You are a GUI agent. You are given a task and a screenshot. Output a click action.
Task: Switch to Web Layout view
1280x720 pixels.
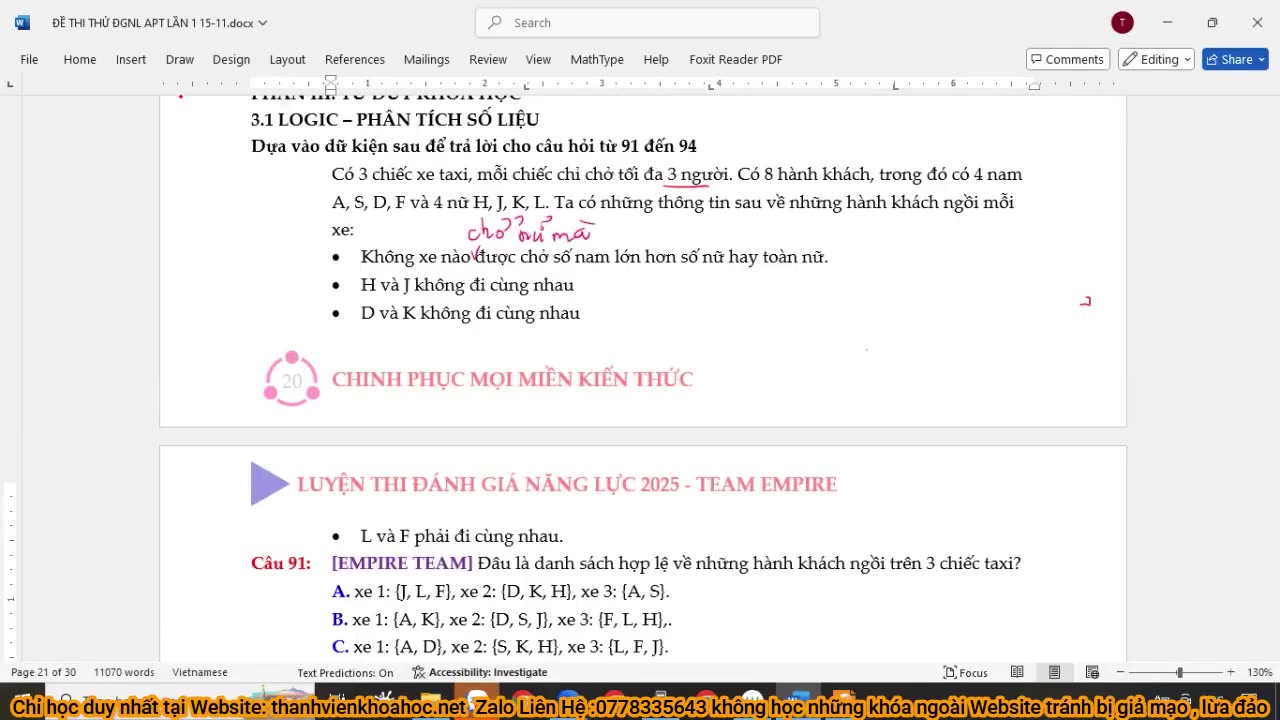1092,672
